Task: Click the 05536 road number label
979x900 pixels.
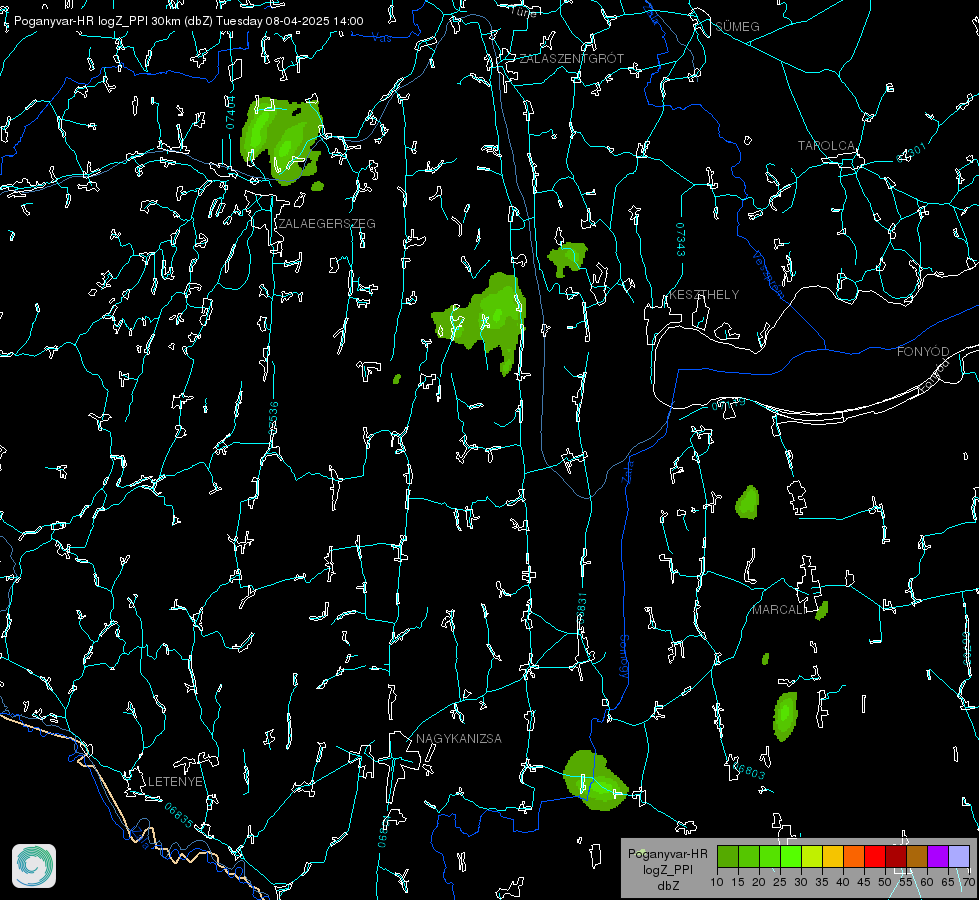Action: coord(273,418)
